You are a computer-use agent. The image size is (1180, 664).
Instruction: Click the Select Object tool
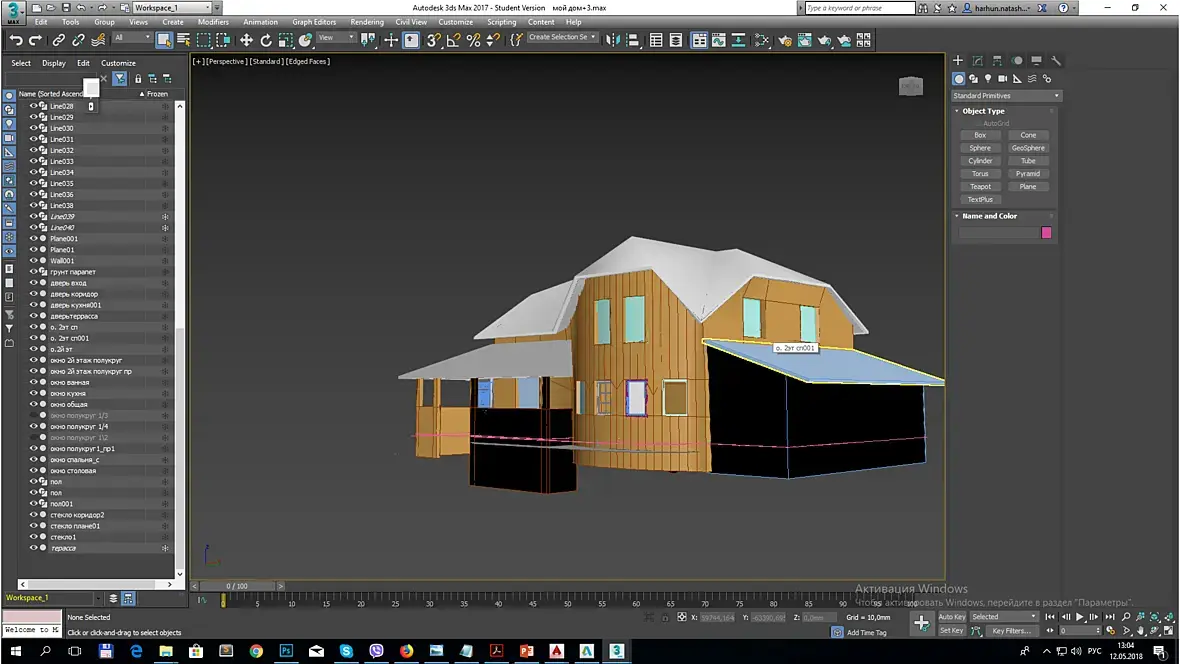[x=164, y=40]
